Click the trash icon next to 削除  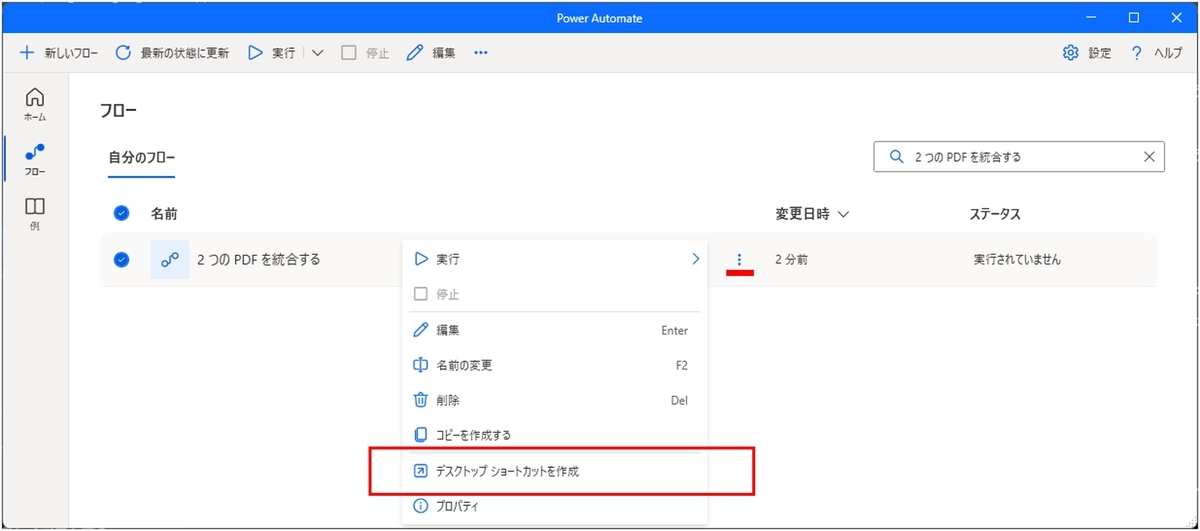[421, 400]
